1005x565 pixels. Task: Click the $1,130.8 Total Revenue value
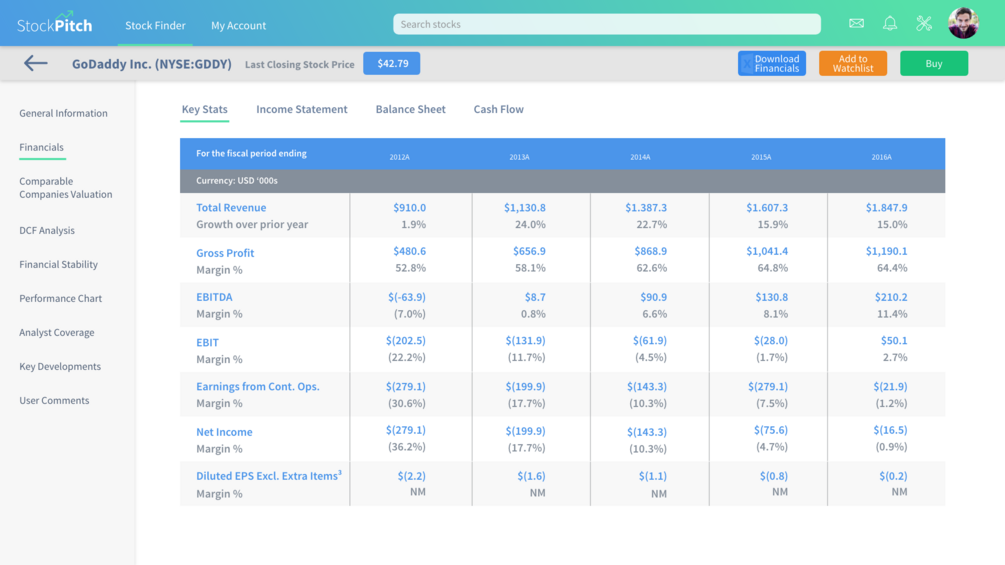524,208
